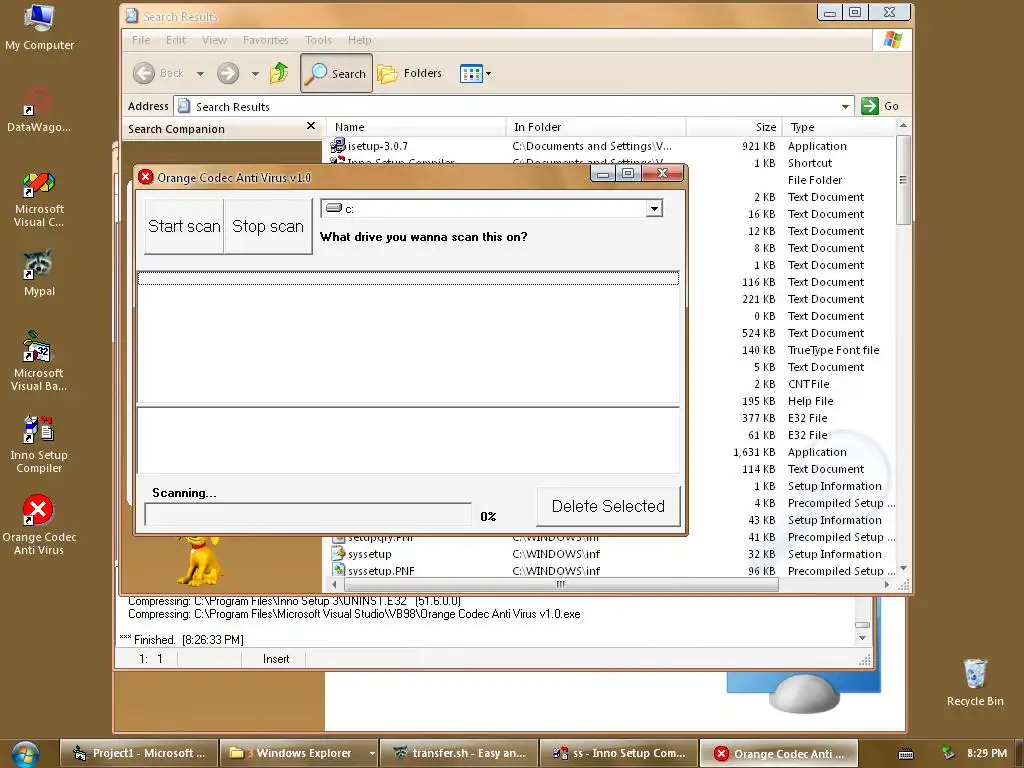Click the on-screen keyboard tray icon
The height and width of the screenshot is (768, 1024).
906,754
